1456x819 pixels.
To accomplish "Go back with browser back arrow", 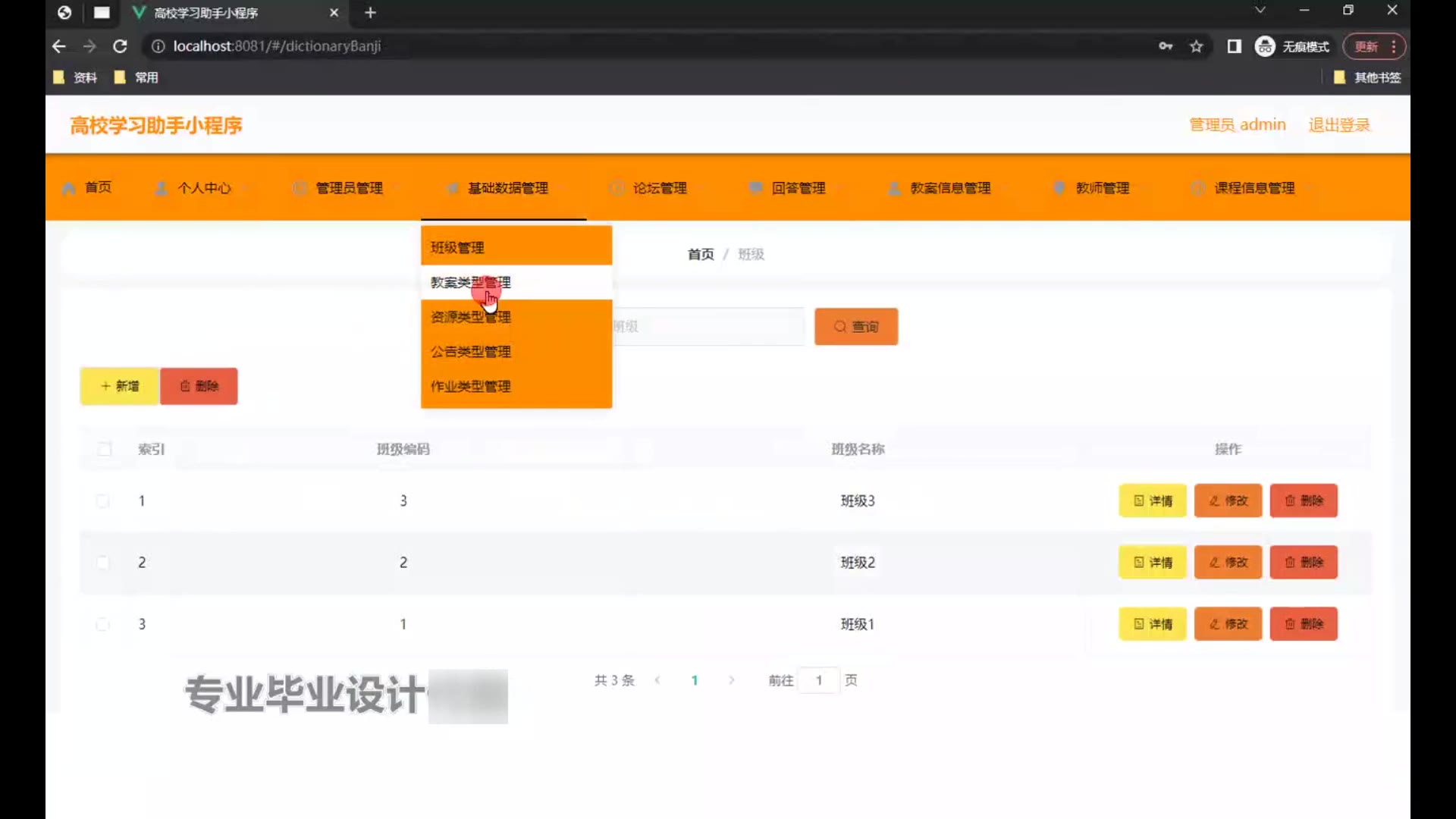I will 59,46.
